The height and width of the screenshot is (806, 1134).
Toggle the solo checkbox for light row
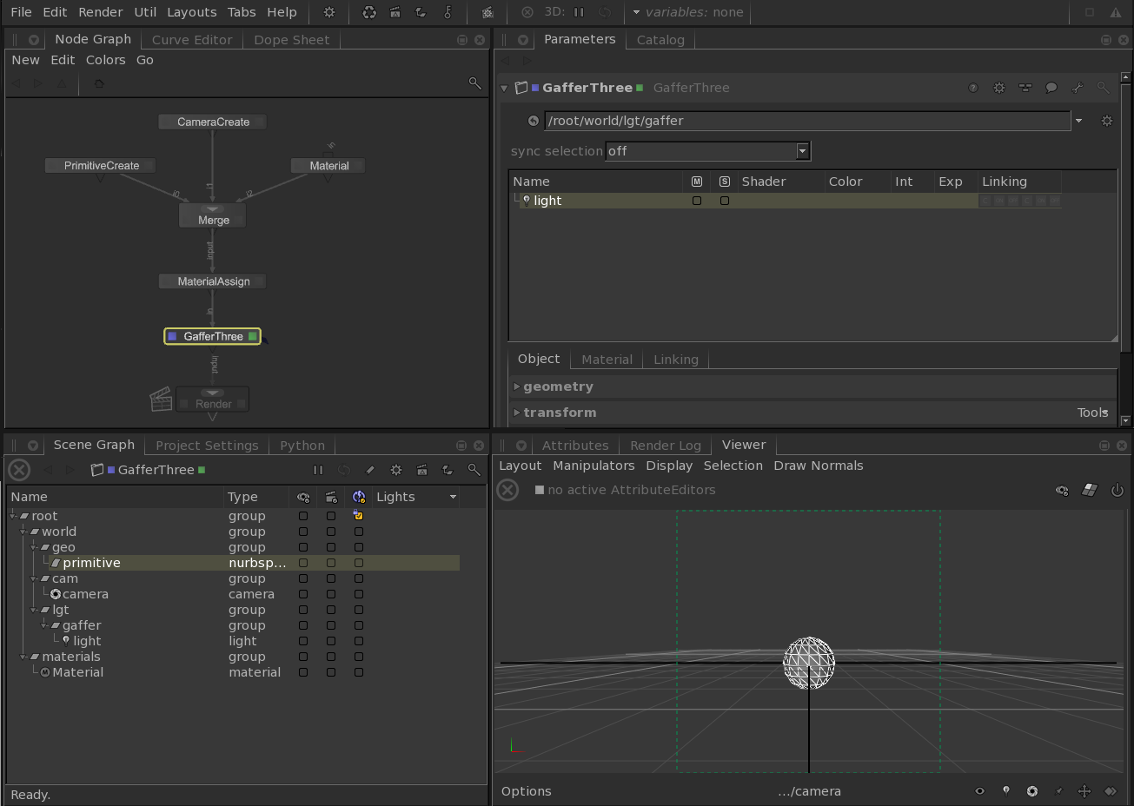click(725, 201)
